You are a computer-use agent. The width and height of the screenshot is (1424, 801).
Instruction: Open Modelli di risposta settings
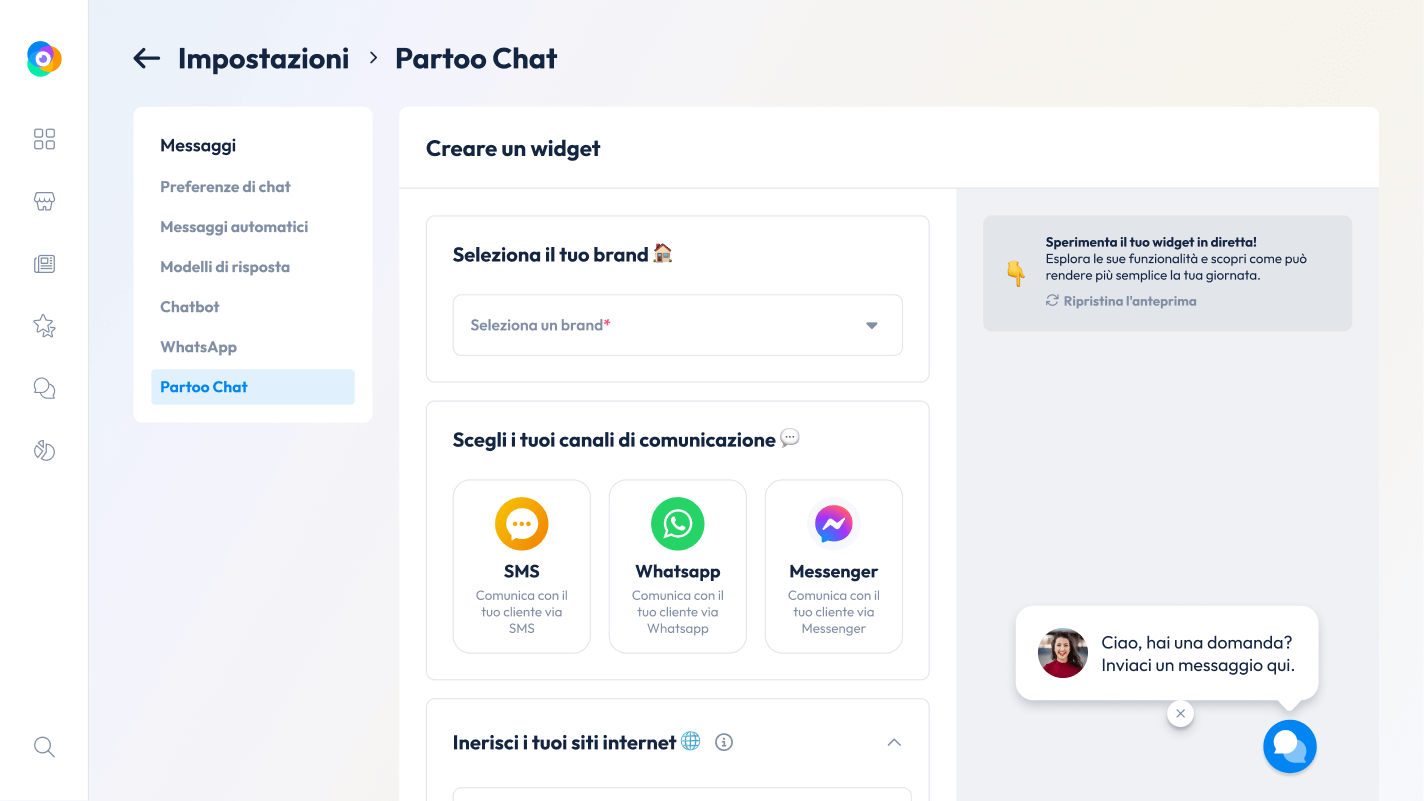[225, 267]
